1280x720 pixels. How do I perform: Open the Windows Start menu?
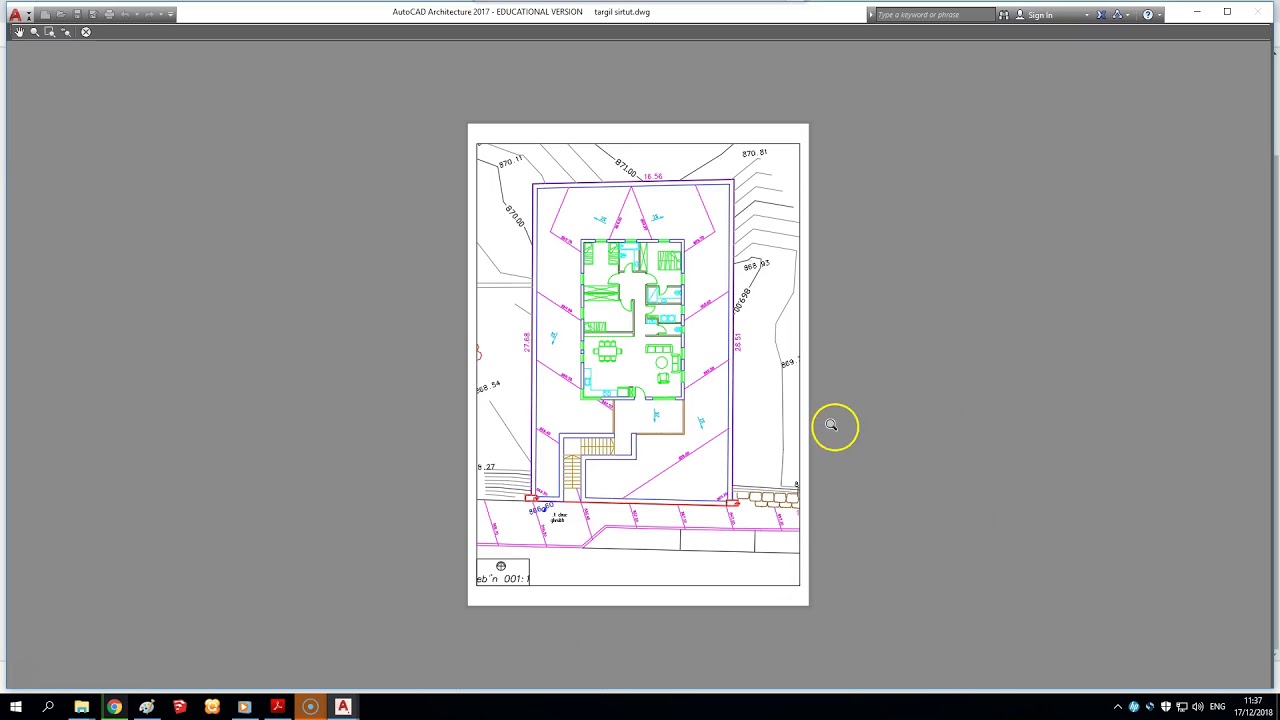click(15, 707)
